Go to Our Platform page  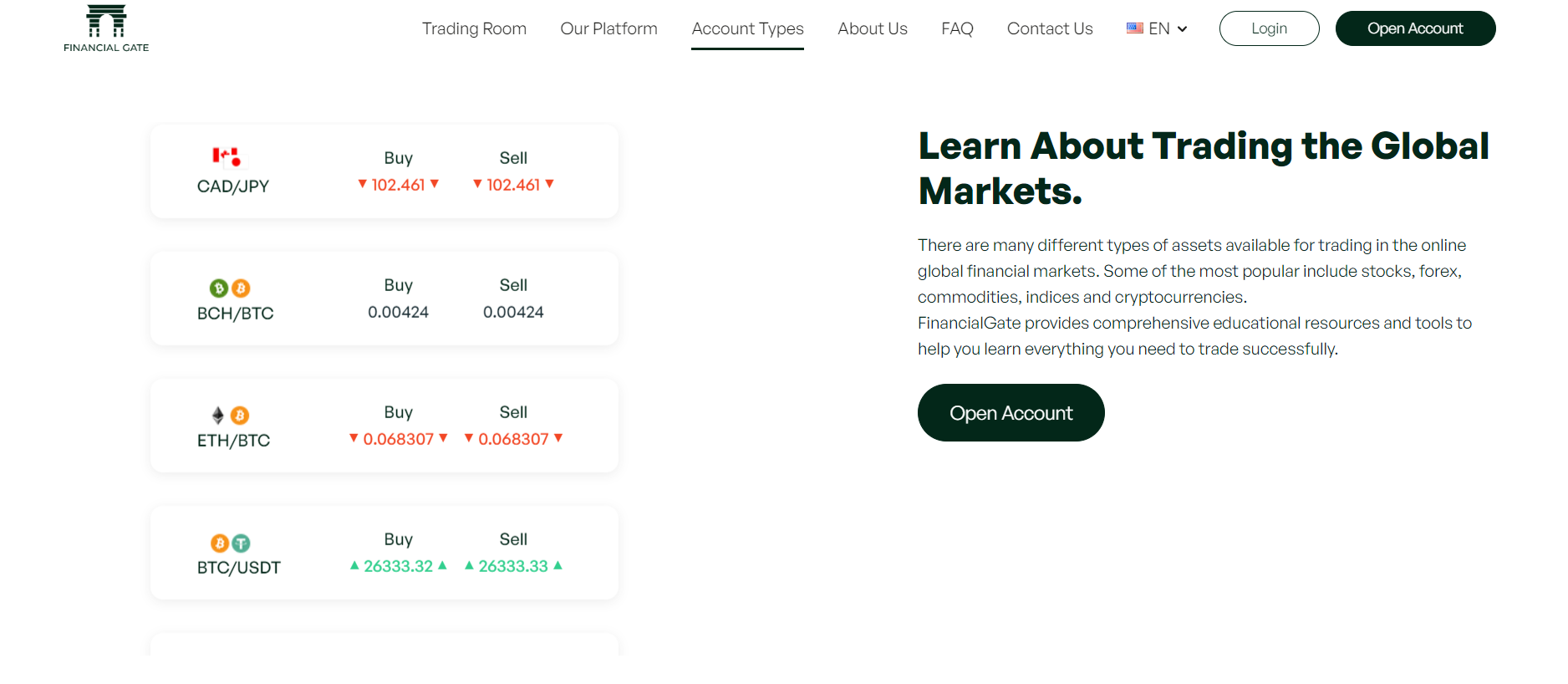[608, 28]
